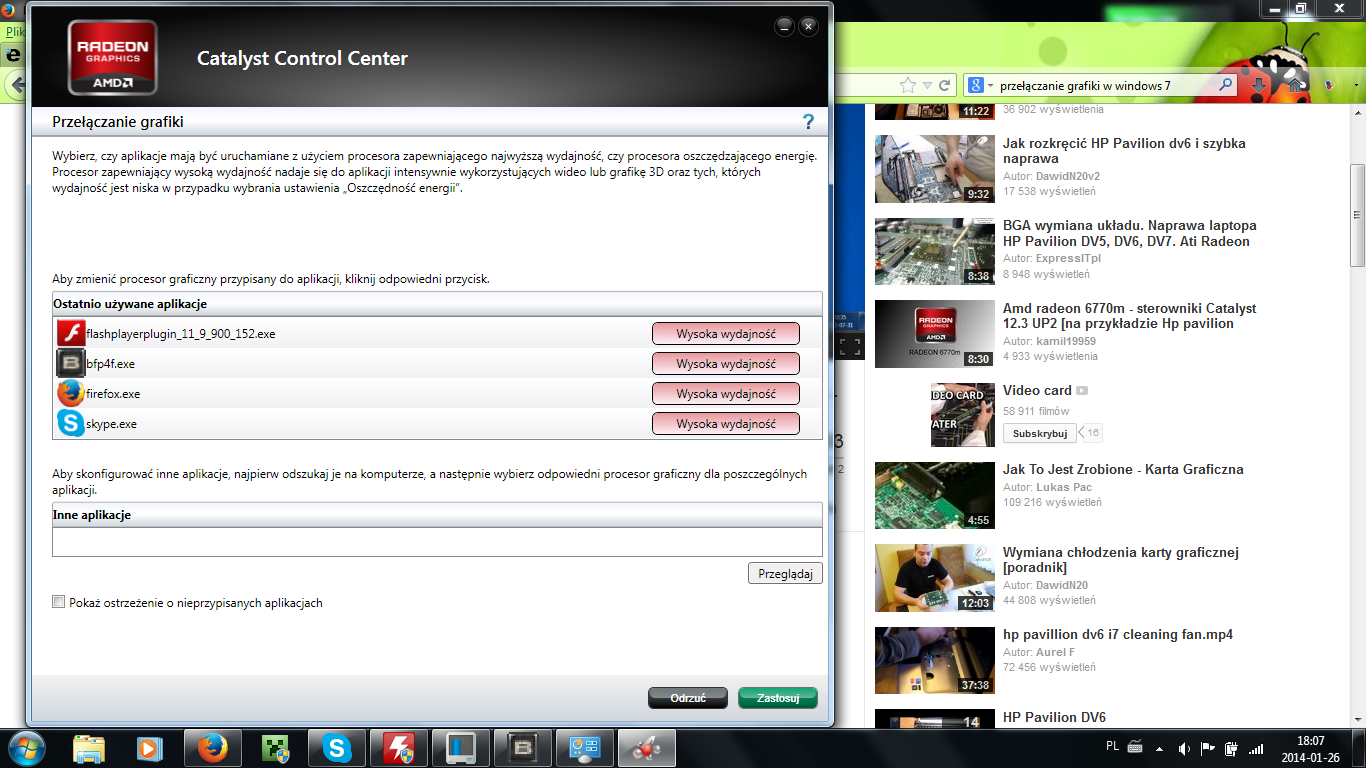Apply changes with Zastosuj button

pos(778,698)
